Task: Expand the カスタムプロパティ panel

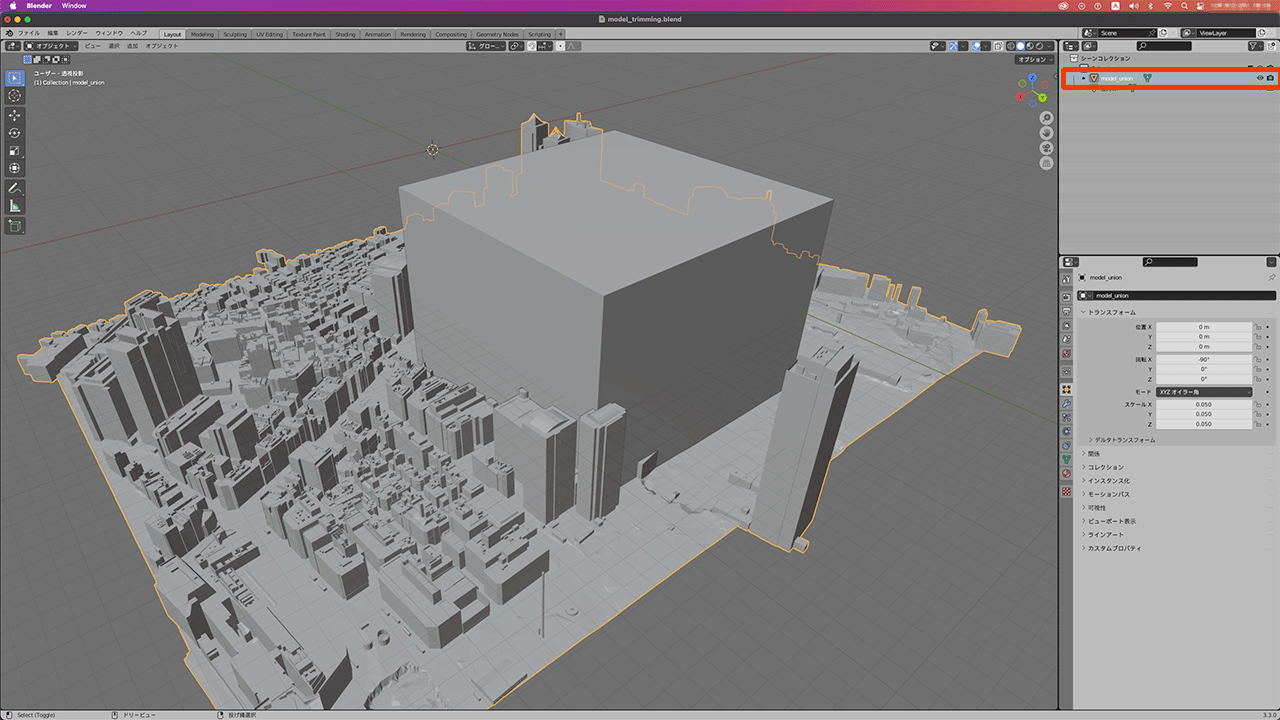Action: point(1110,548)
